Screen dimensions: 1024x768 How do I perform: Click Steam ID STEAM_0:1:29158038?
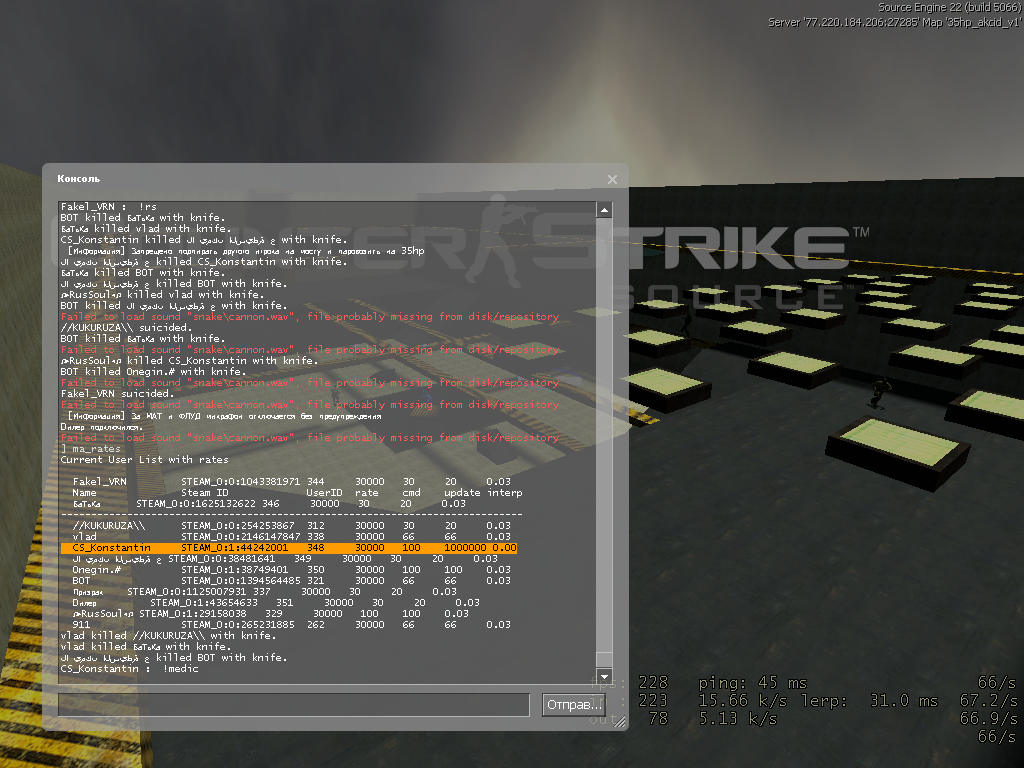193,614
